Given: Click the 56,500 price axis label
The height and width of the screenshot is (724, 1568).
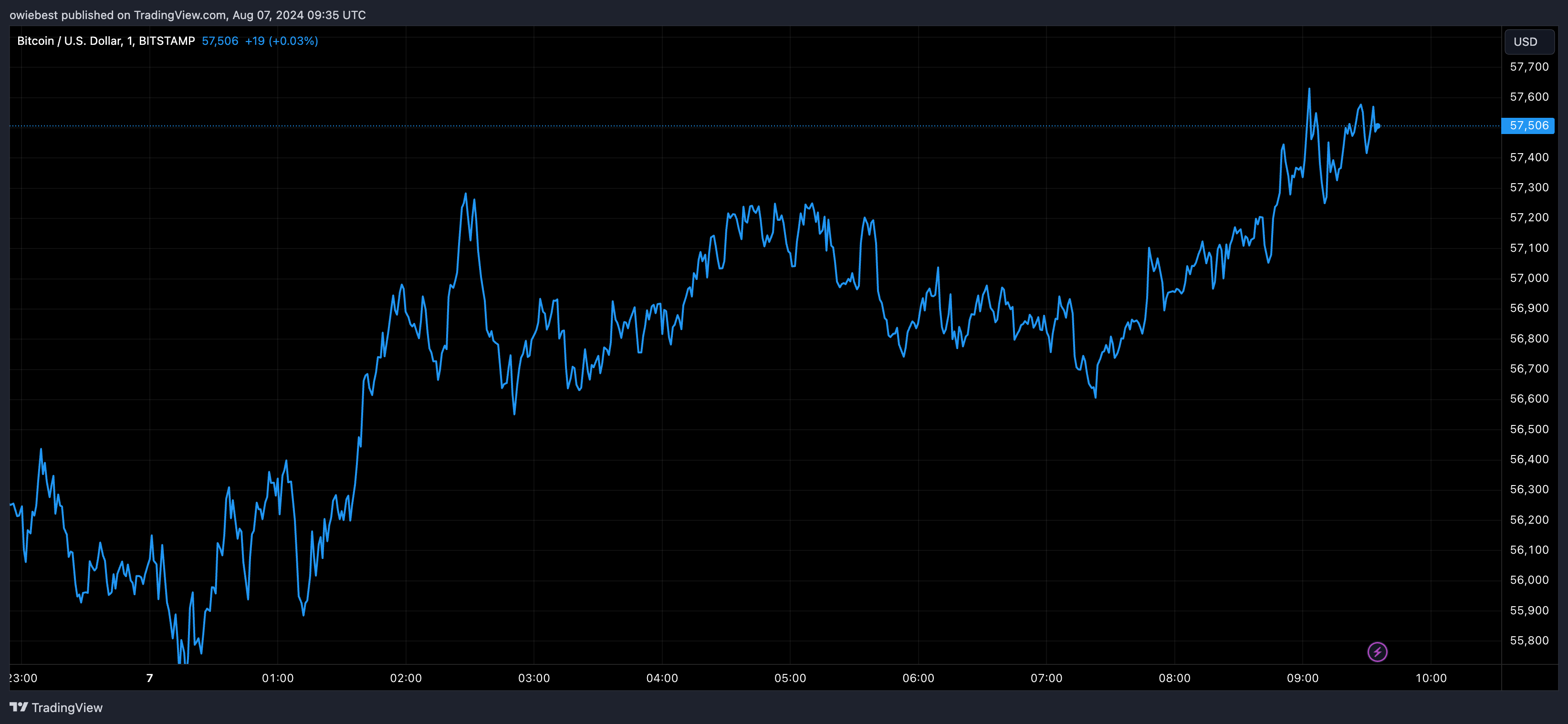Looking at the screenshot, I should (1529, 430).
